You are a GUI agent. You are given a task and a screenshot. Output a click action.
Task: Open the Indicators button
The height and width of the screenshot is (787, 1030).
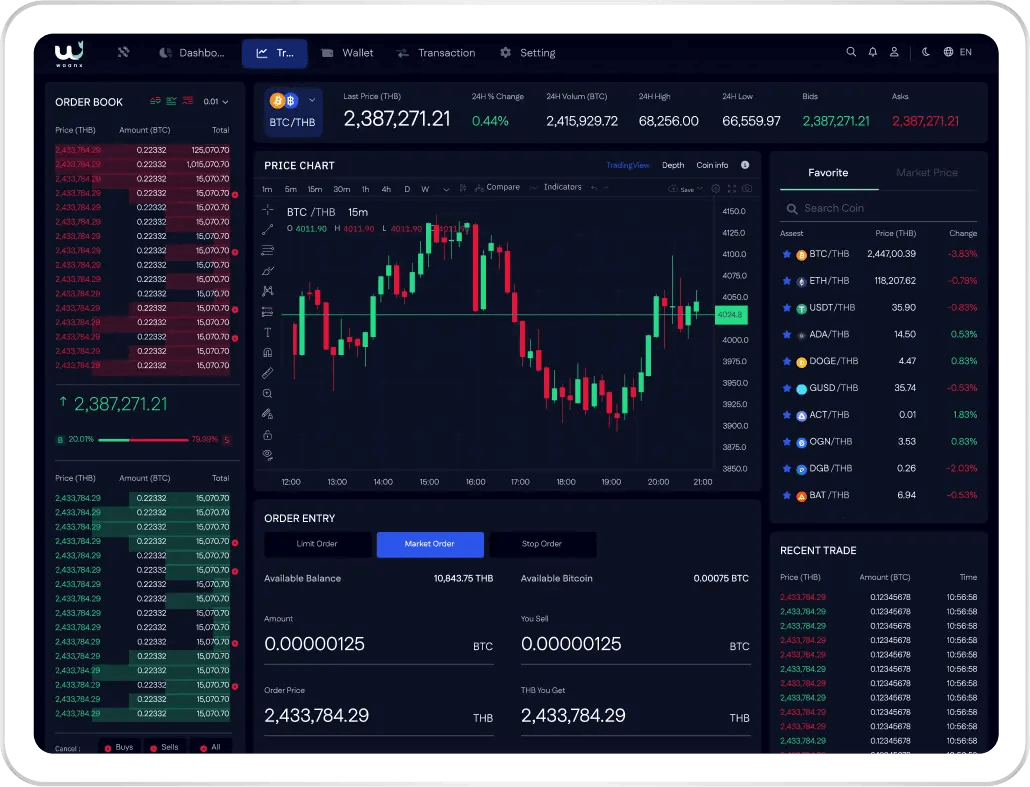click(x=556, y=188)
